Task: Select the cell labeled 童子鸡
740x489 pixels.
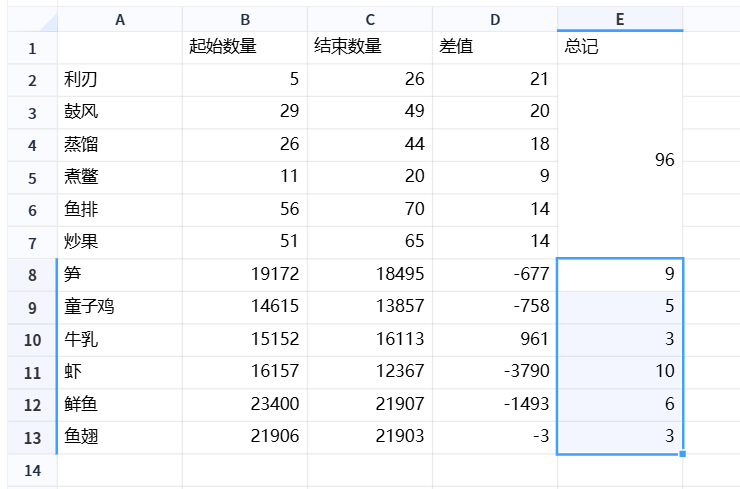Action: point(120,307)
